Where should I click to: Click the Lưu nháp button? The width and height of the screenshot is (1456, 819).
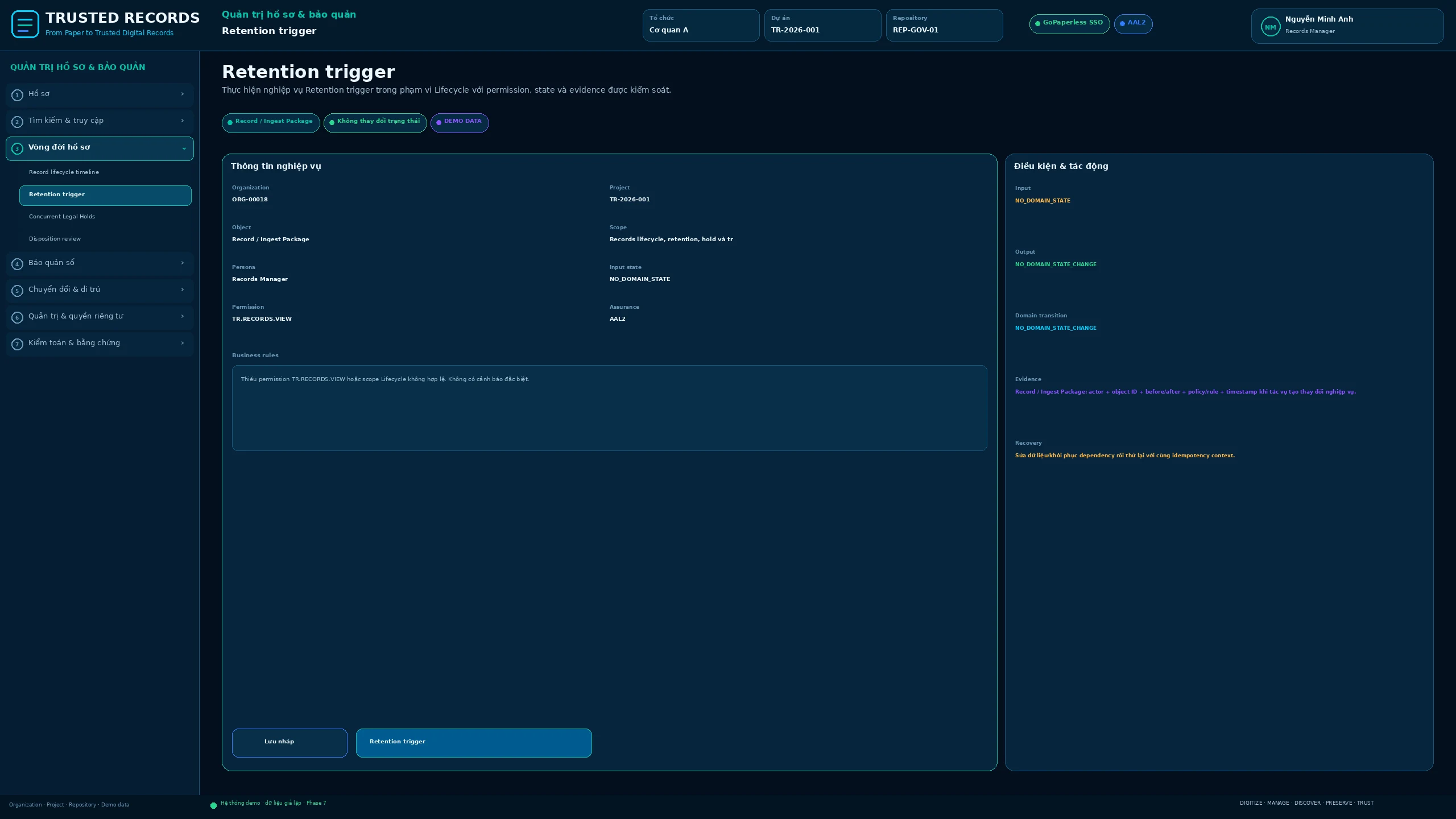[289, 743]
